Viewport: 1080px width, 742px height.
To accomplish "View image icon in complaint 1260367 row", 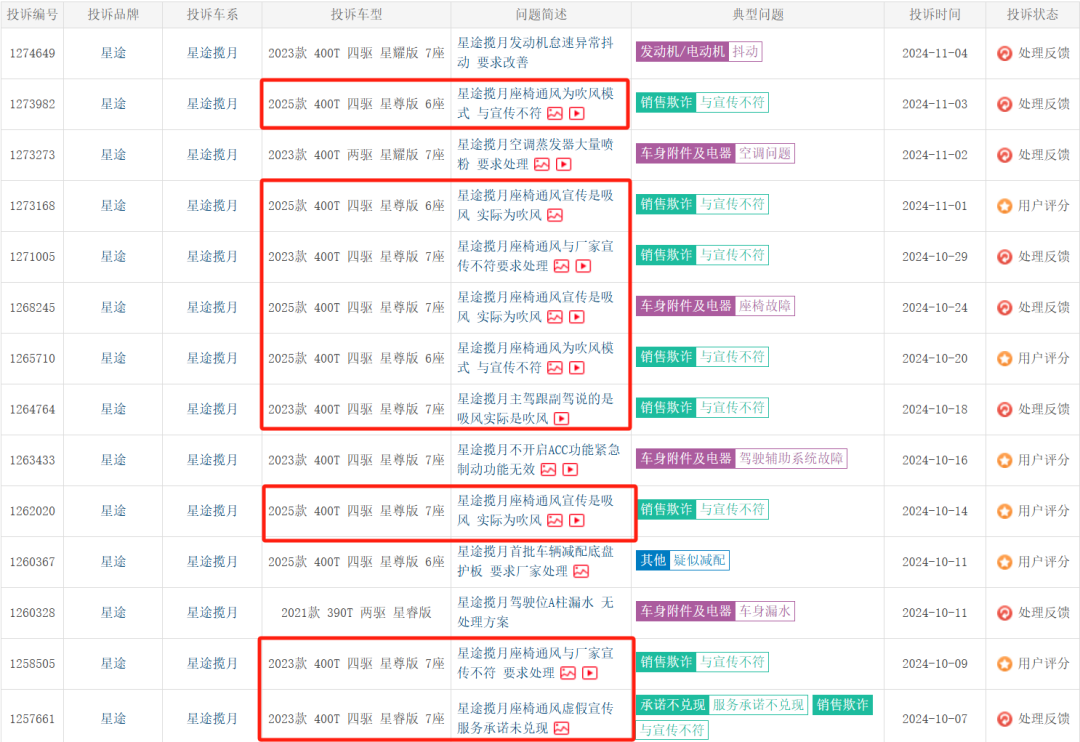I will coord(581,572).
